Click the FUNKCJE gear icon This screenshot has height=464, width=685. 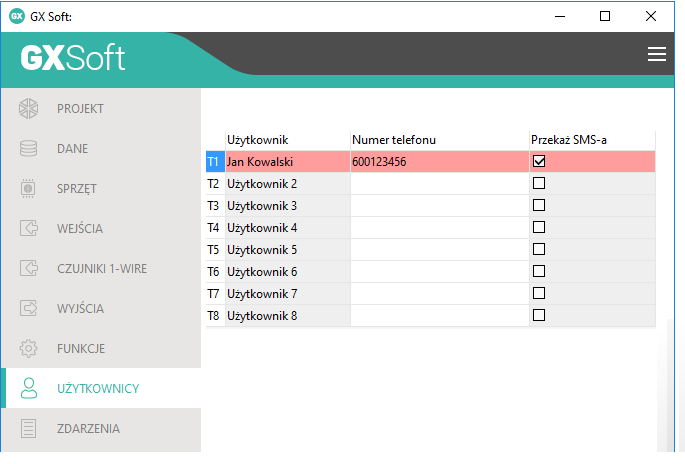(29, 348)
